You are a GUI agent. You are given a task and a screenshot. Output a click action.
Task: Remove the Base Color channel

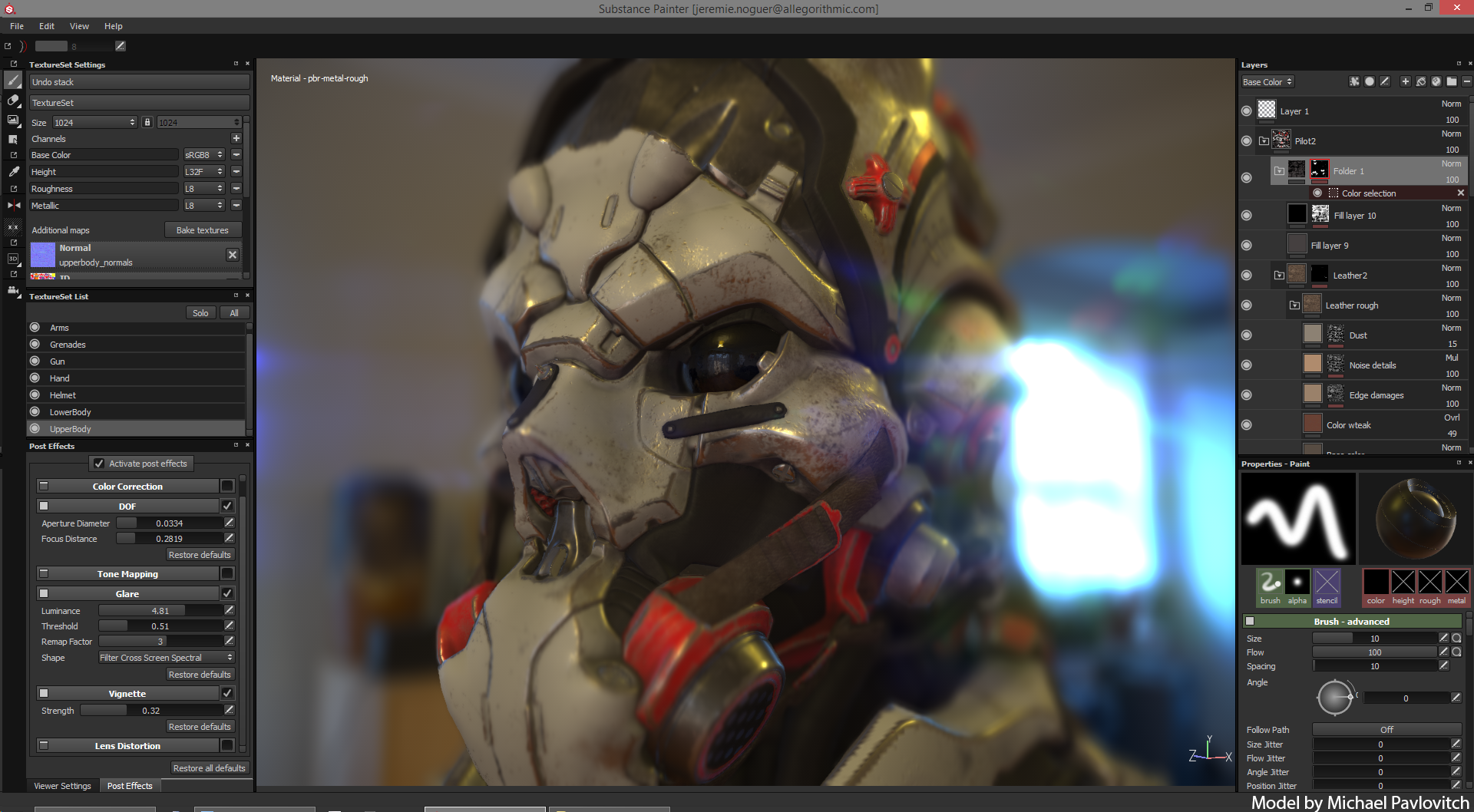[236, 154]
